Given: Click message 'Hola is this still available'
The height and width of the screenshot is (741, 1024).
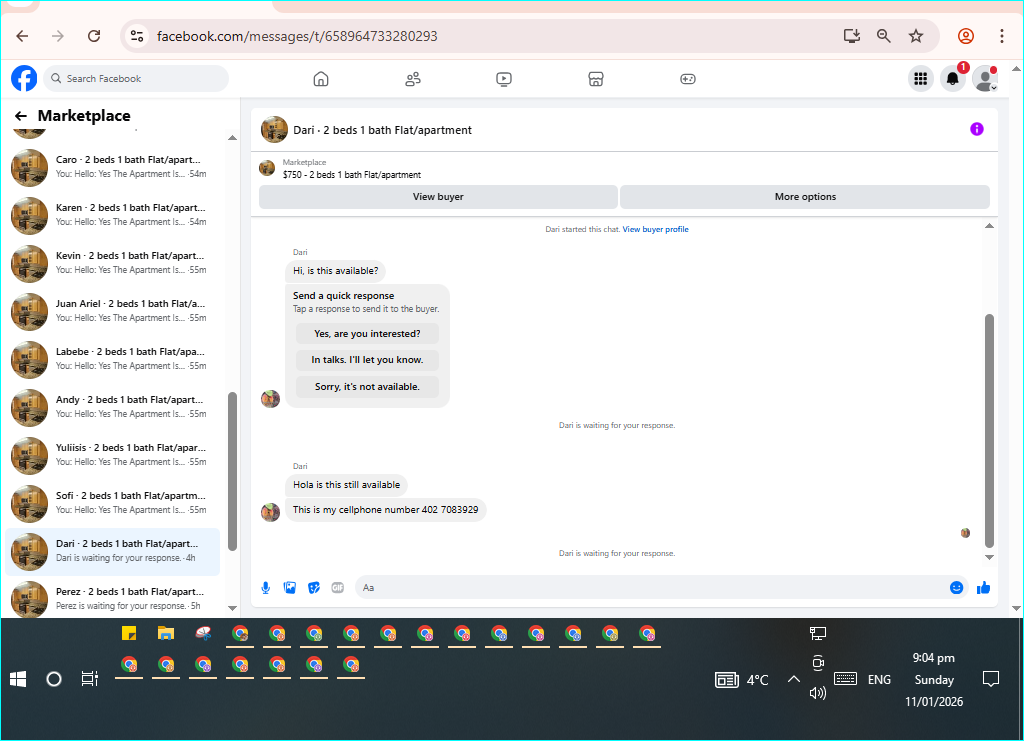Looking at the screenshot, I should click(346, 485).
